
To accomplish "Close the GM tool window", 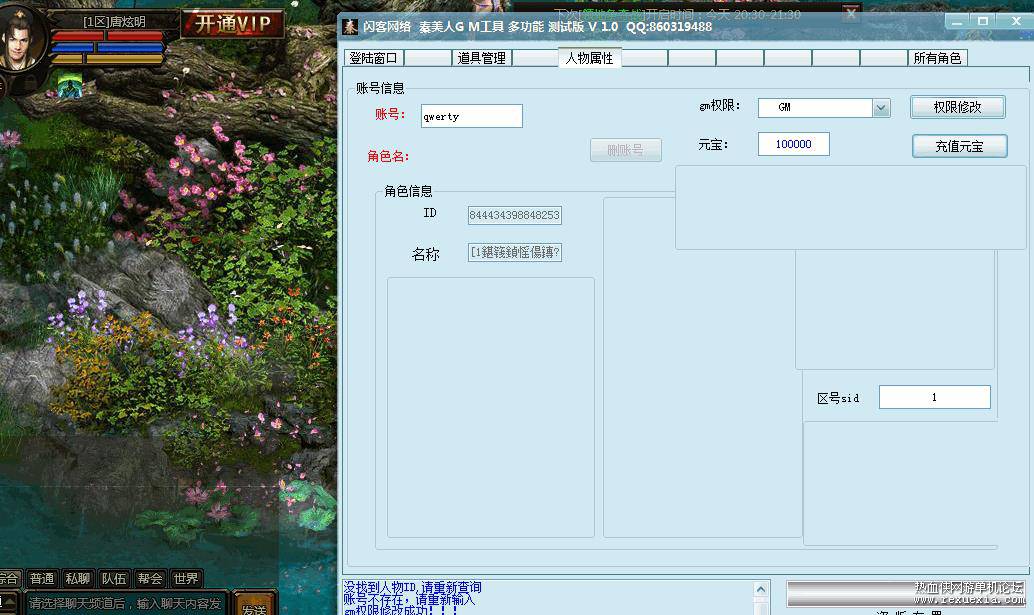I will tap(1016, 22).
